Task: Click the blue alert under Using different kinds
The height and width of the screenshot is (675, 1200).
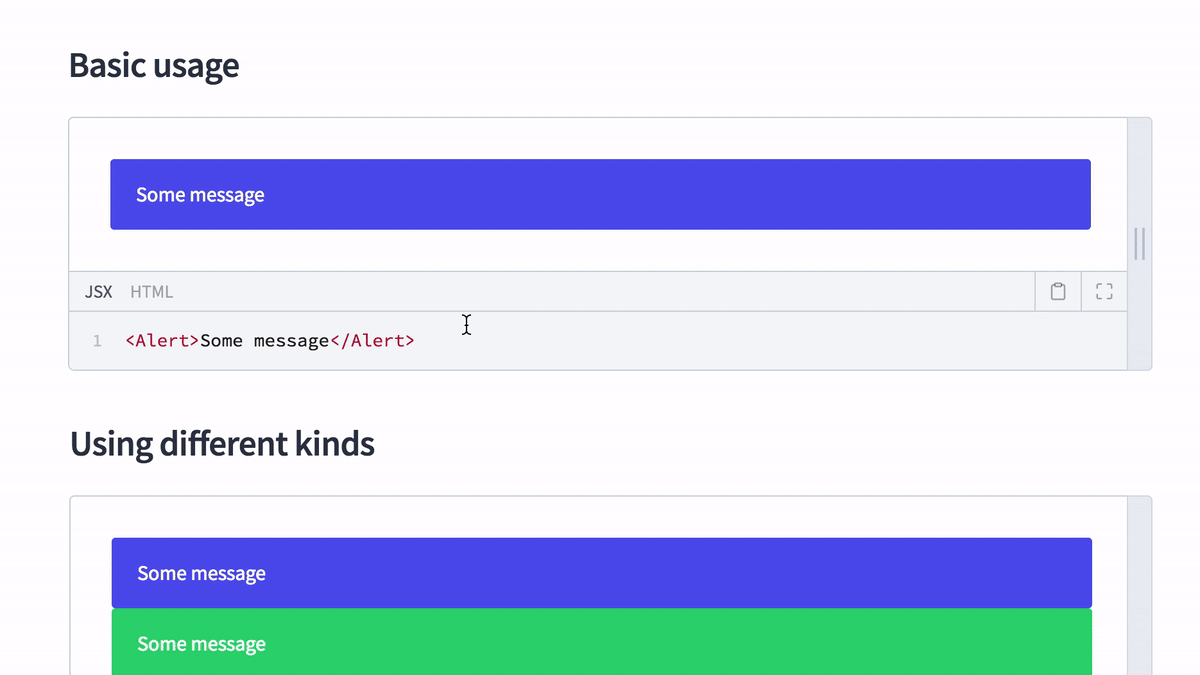Action: 600,573
